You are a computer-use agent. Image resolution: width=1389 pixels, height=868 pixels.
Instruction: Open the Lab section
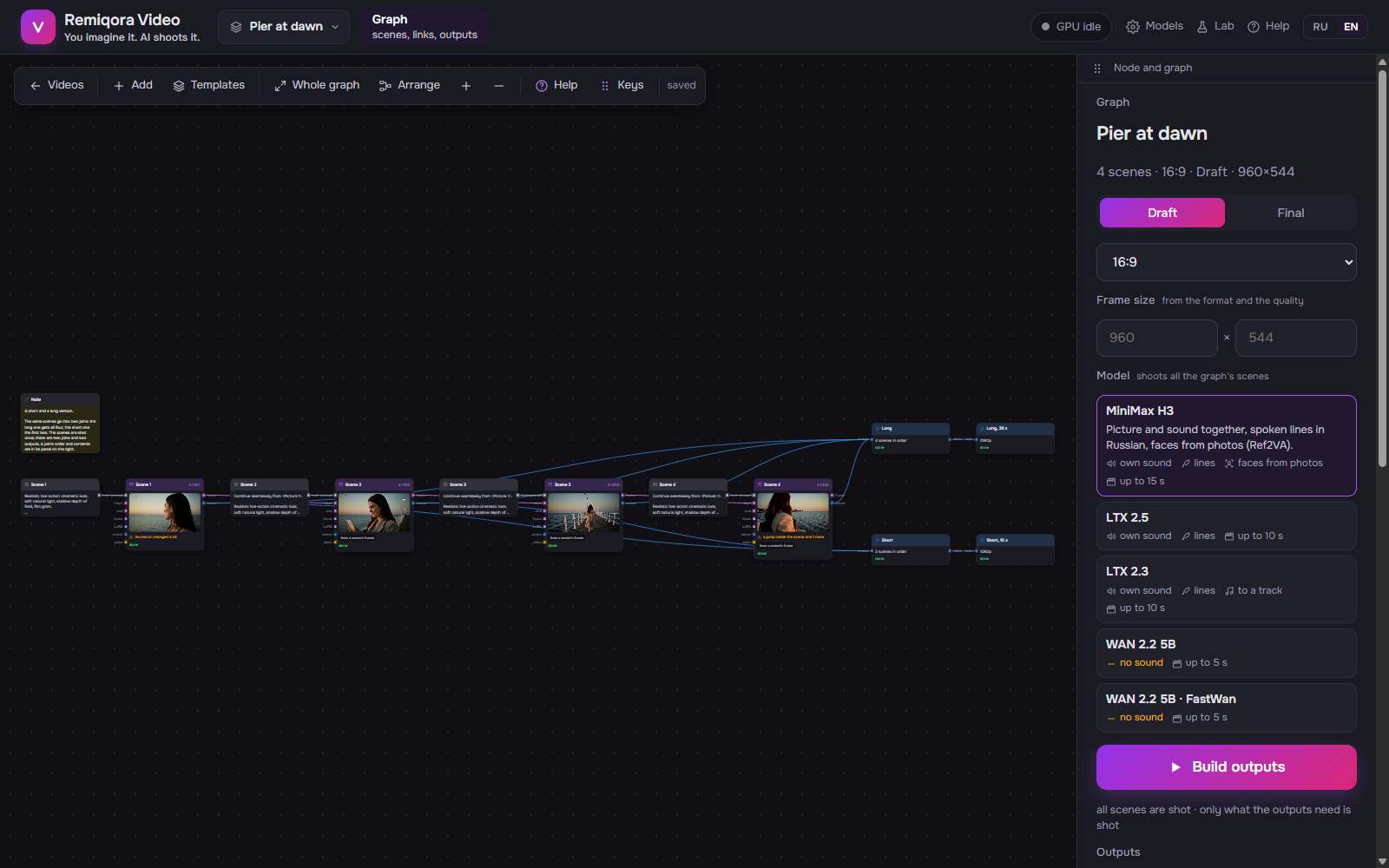point(1215,27)
